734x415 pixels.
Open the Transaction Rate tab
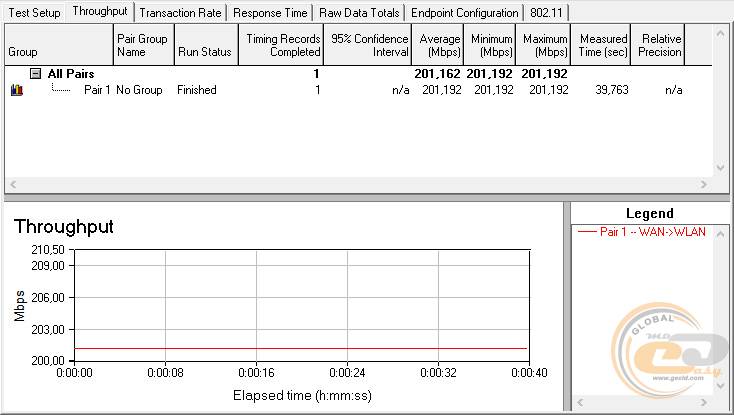click(181, 13)
